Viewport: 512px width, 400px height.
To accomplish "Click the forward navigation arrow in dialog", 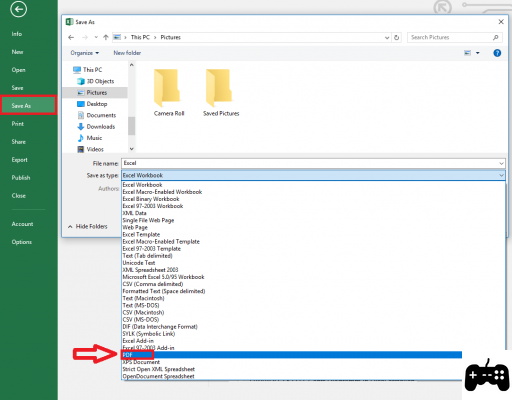I will point(85,37).
